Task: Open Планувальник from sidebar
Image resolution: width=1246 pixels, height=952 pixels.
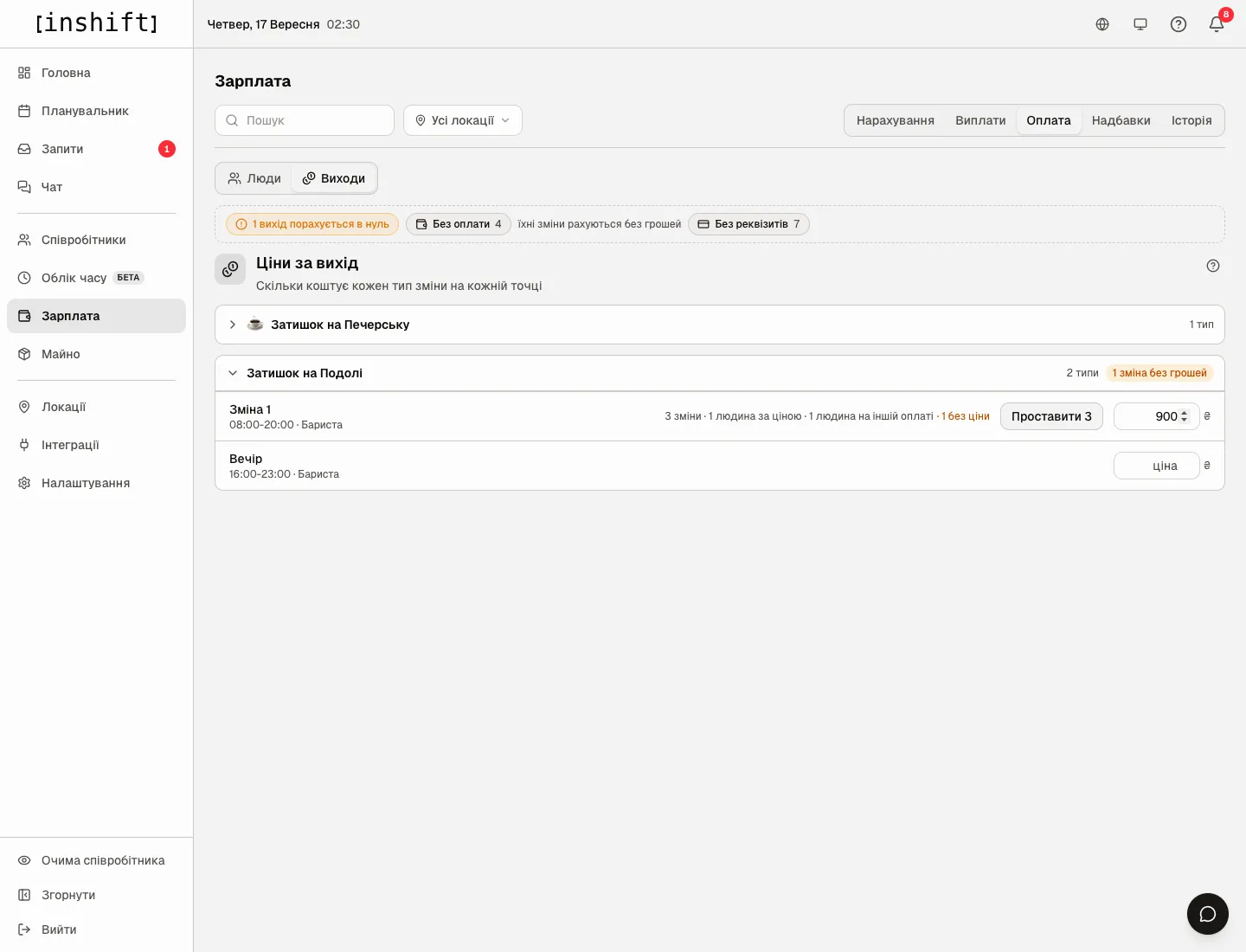Action: [96, 111]
